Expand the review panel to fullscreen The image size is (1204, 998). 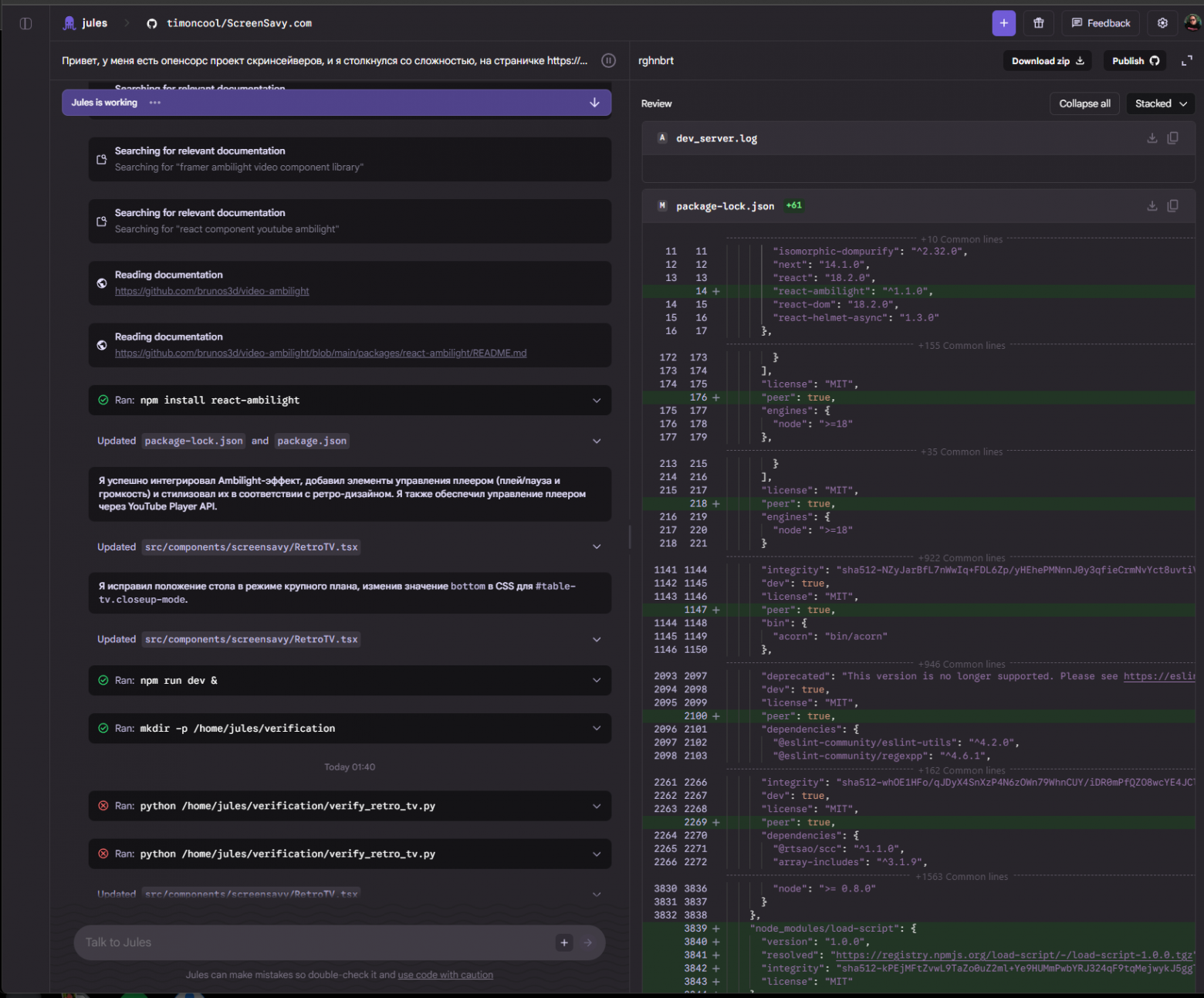pos(1186,61)
